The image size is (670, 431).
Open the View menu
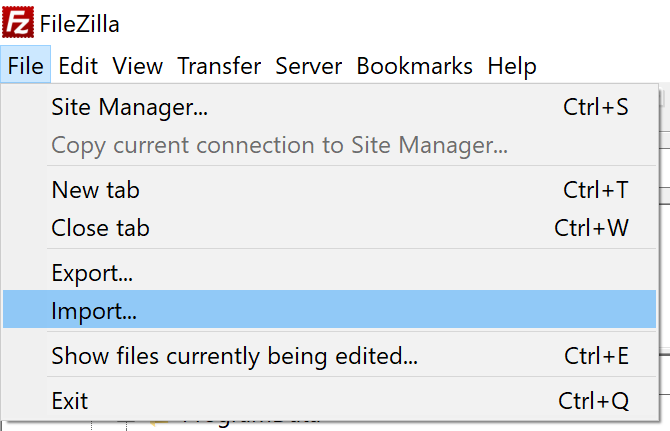point(138,66)
